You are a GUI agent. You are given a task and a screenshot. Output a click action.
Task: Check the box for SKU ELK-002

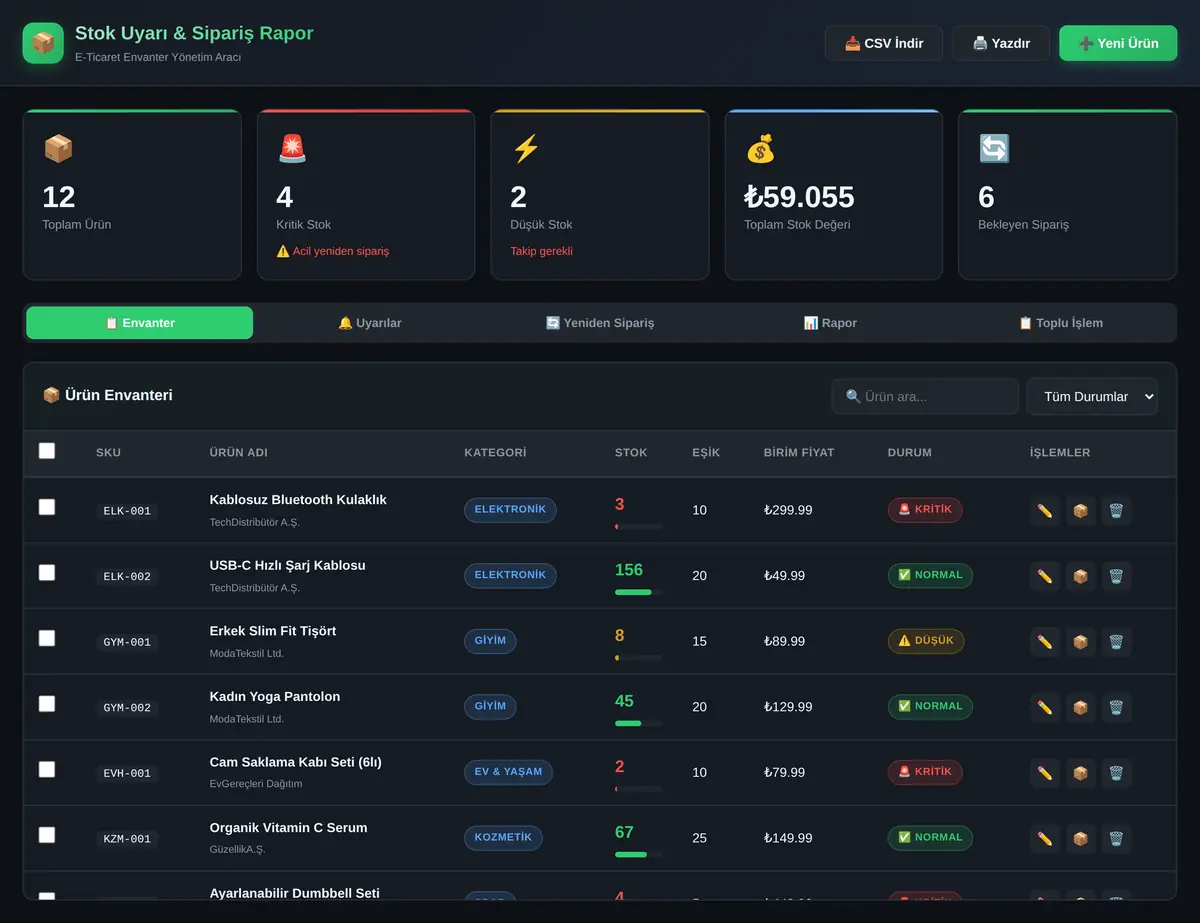[x=47, y=573]
